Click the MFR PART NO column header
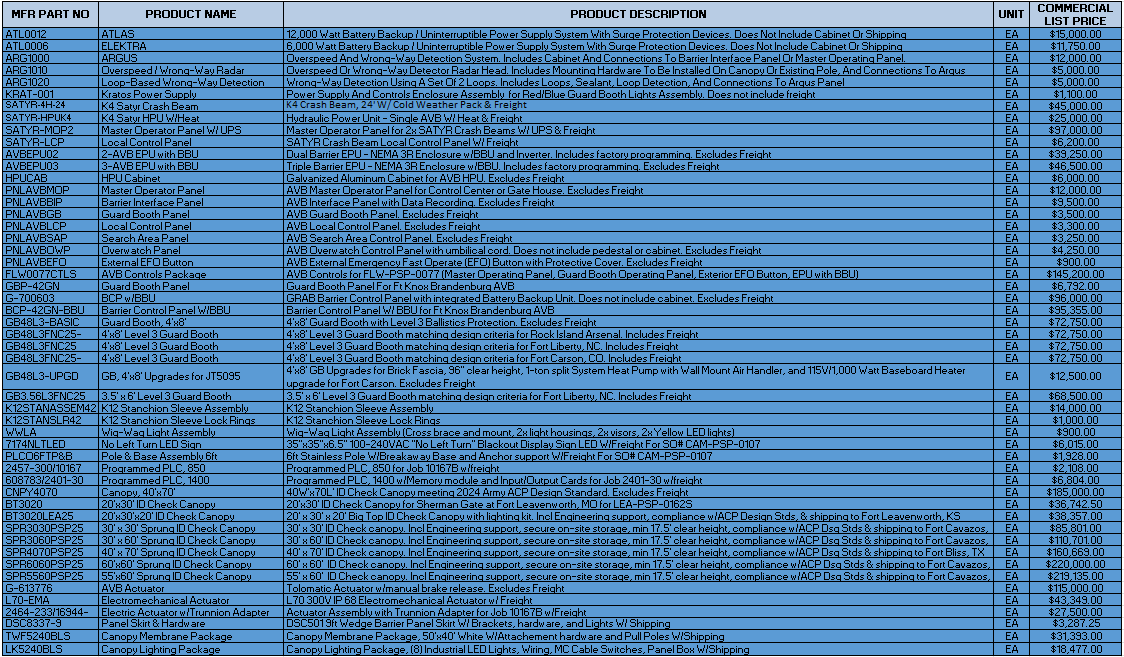 49,14
